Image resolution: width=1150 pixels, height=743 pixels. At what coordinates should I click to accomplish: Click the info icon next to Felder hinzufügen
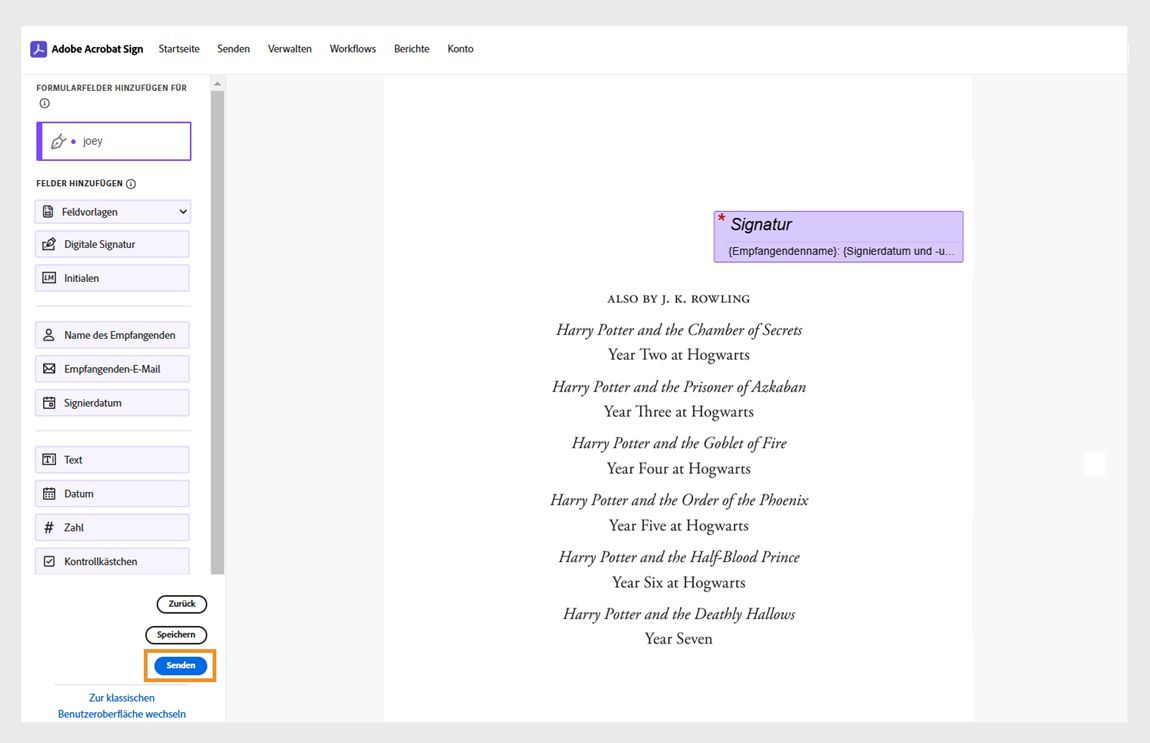pyautogui.click(x=131, y=184)
